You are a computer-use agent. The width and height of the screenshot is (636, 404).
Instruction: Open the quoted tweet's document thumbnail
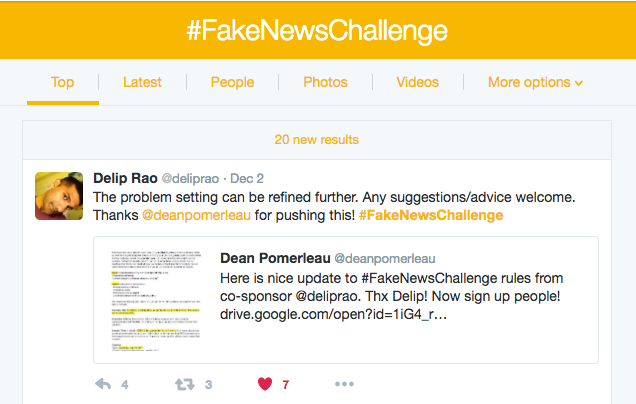[152, 299]
